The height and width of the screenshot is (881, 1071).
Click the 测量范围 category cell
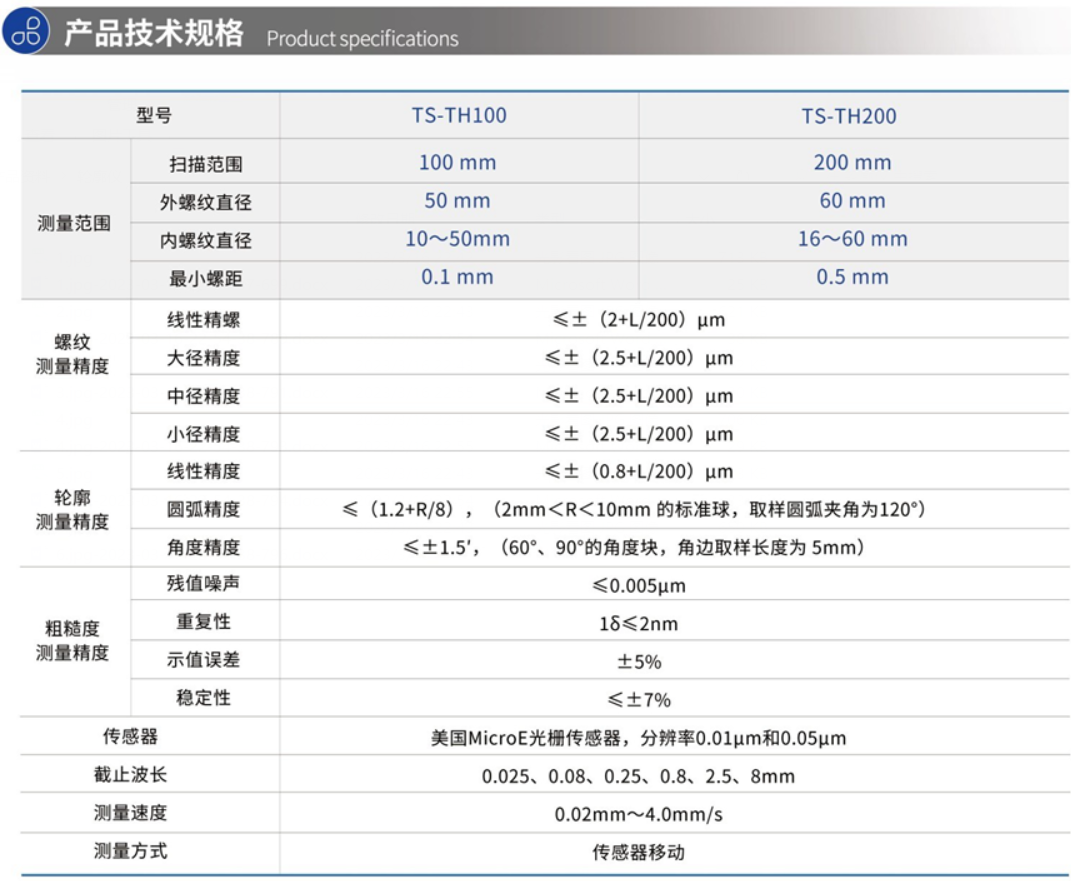[74, 223]
